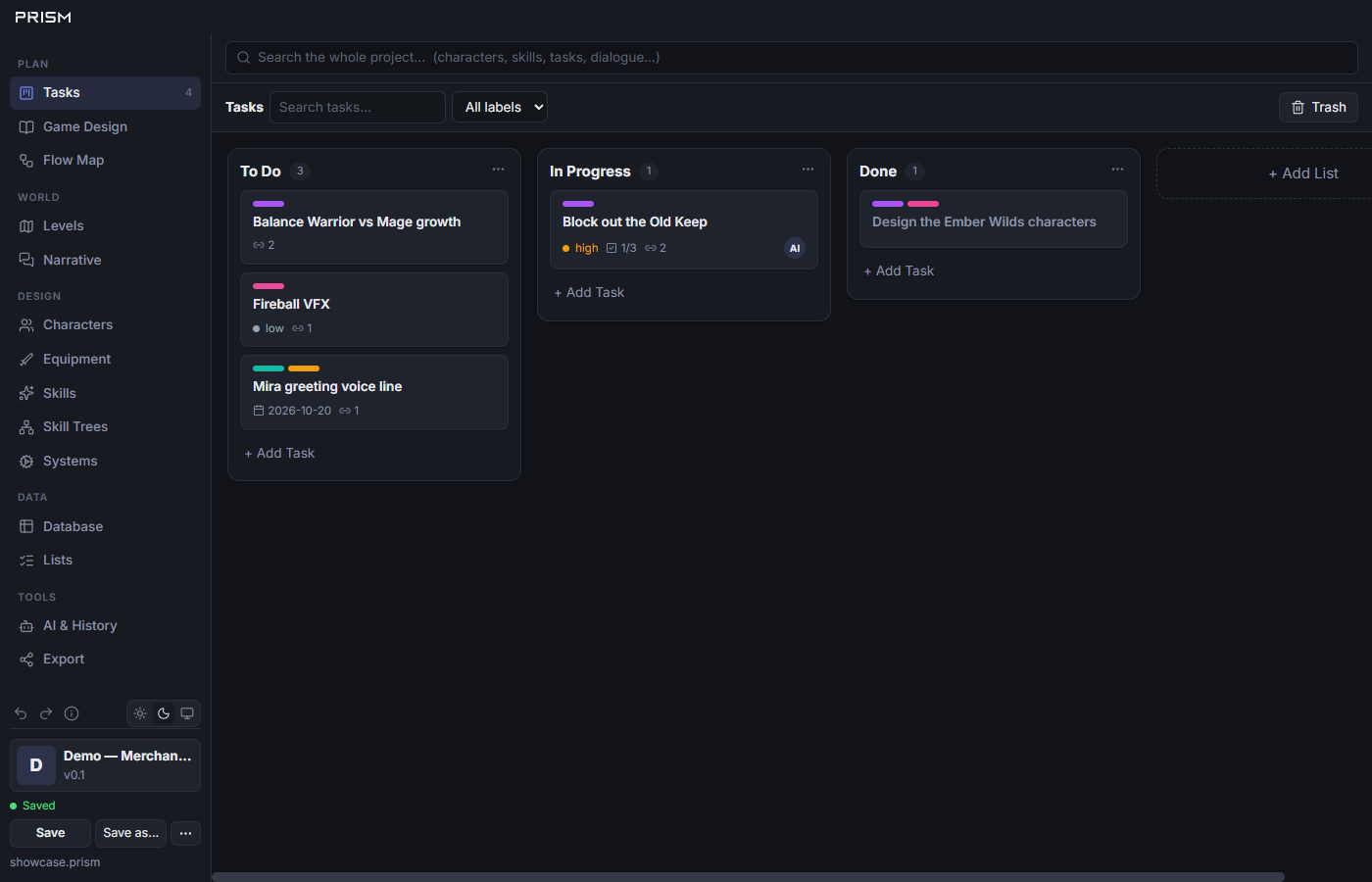1372x882 pixels.
Task: Click the Save button
Action: tap(50, 833)
